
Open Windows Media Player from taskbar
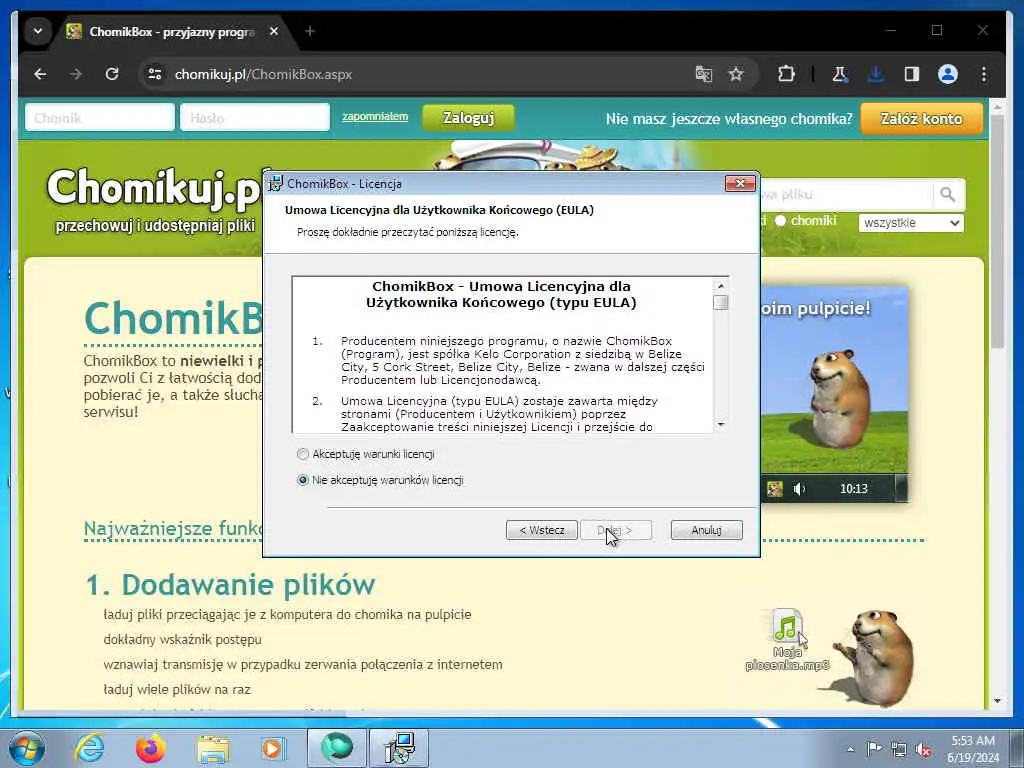(273, 748)
